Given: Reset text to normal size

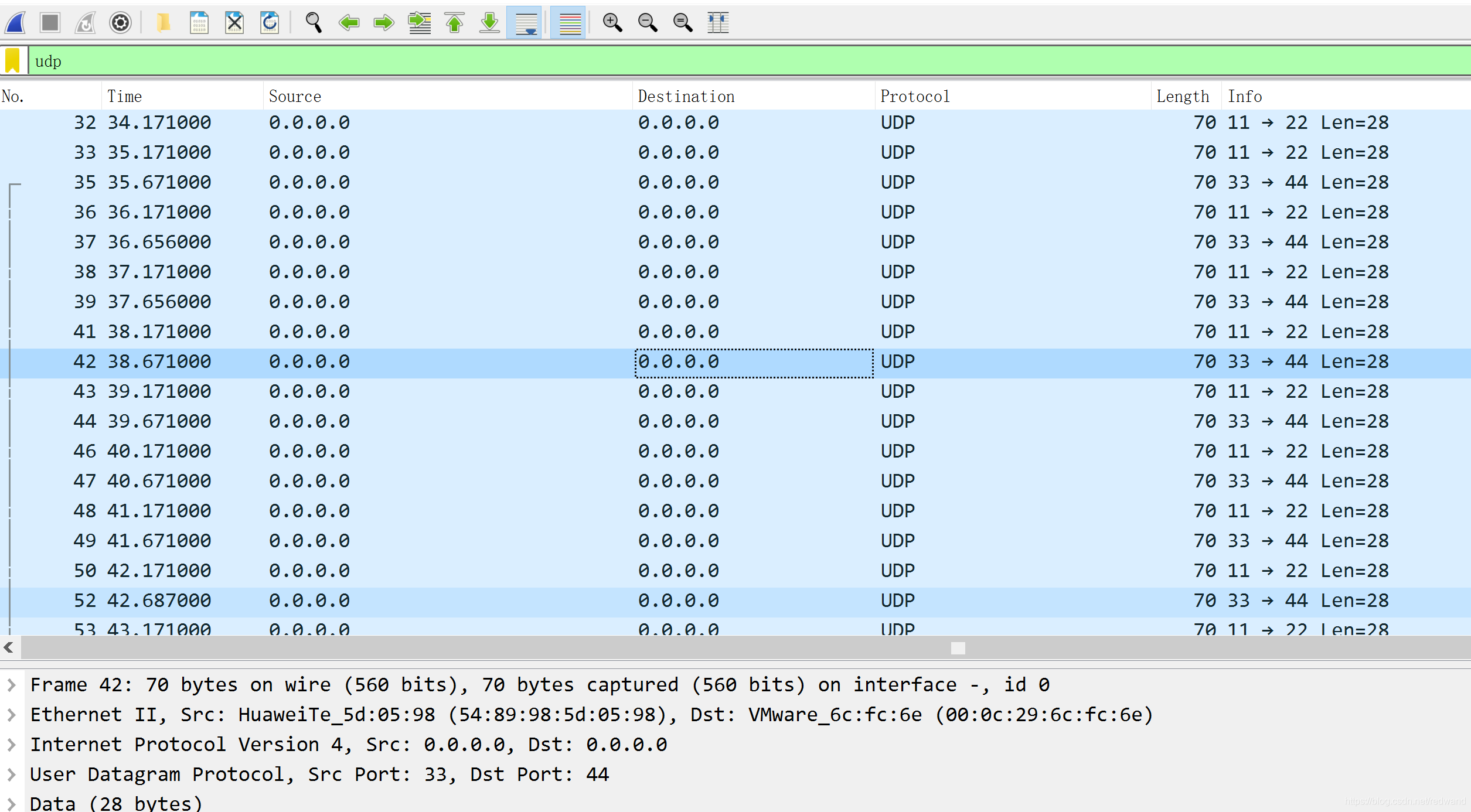Looking at the screenshot, I should coord(683,23).
